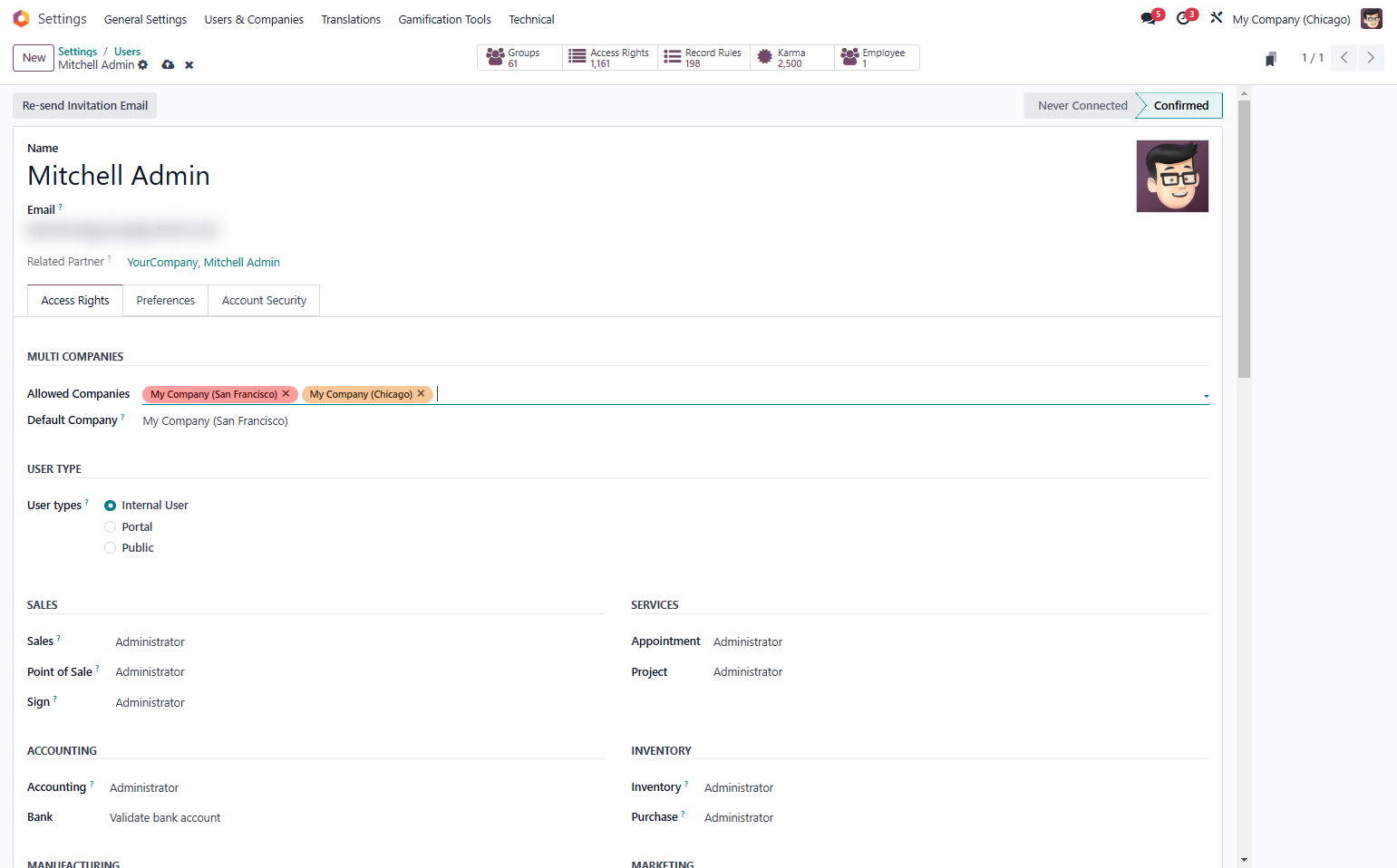1397x868 pixels.
Task: Click Re-send Invitation Email
Action: (x=85, y=106)
